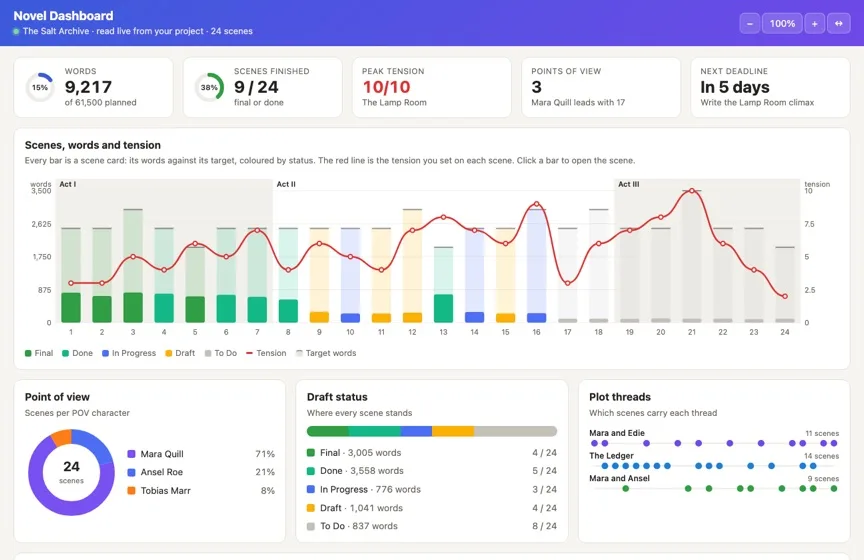Toggle the Tension line legend entry
This screenshot has width=864, height=560.
[x=266, y=353]
